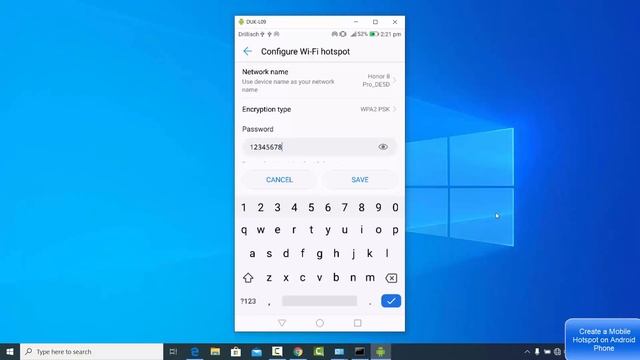Tap the Android recent apps square
This screenshot has height=360, width=640.
pyautogui.click(x=358, y=323)
